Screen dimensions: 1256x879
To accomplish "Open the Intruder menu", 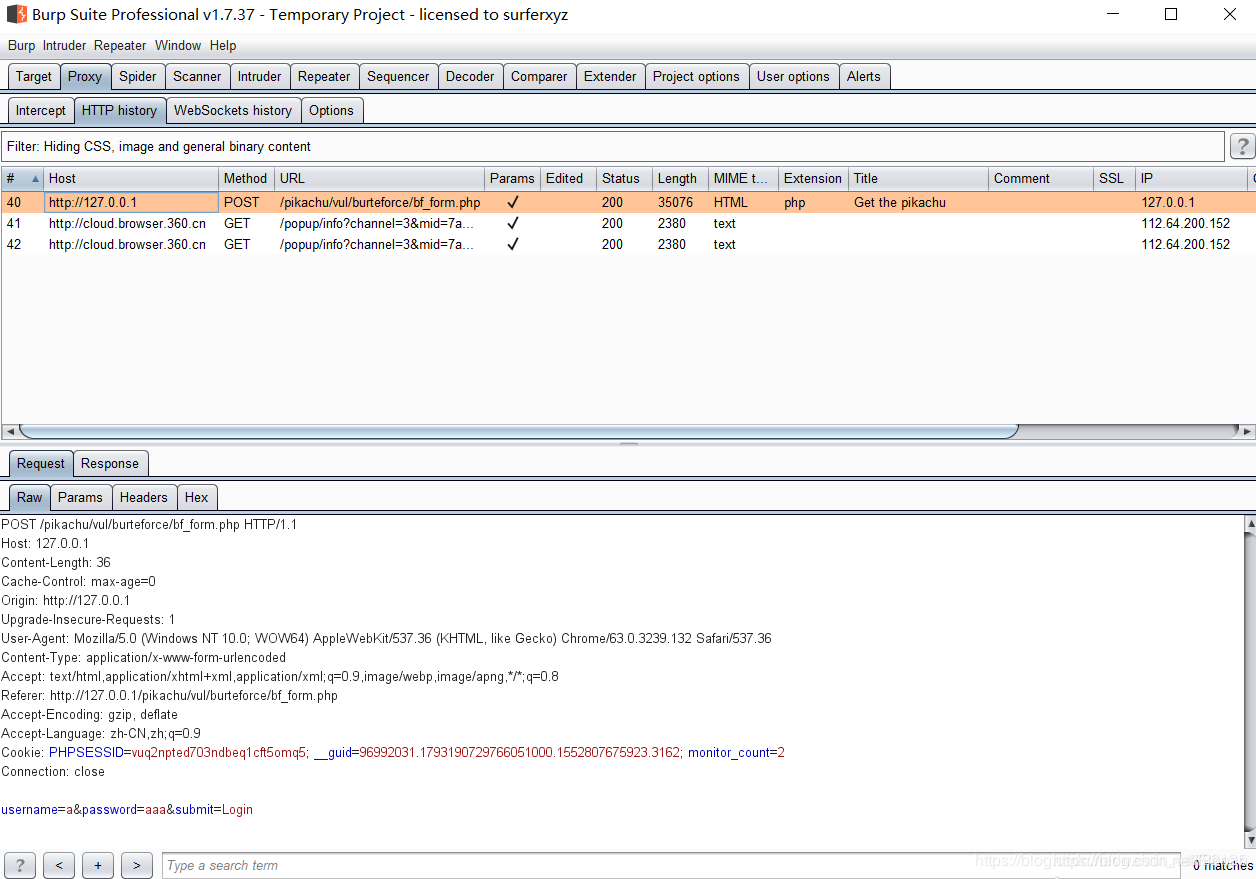I will pos(64,45).
